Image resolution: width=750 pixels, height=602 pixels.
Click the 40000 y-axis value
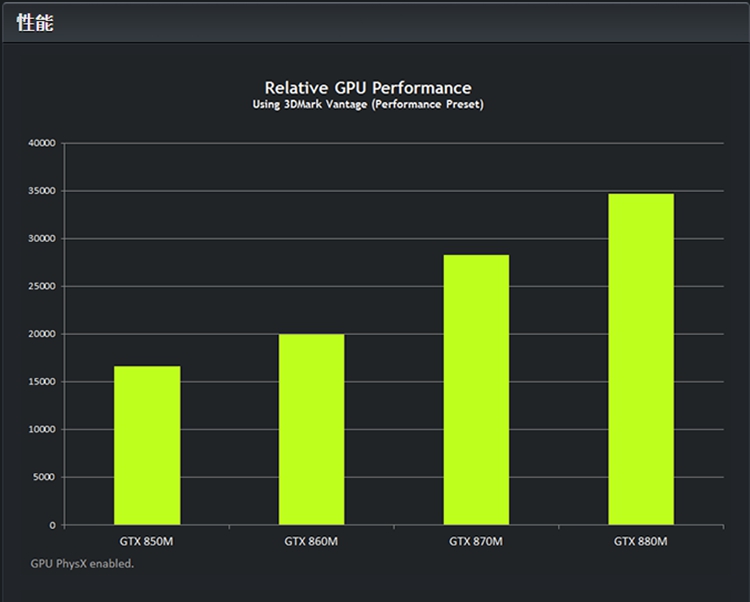42,143
